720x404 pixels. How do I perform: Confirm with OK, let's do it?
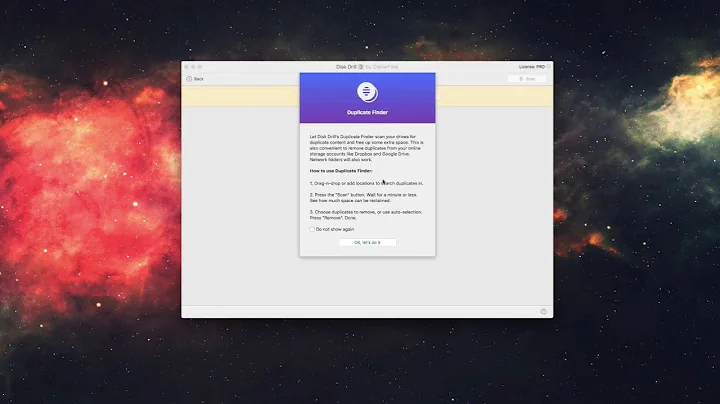(x=367, y=242)
